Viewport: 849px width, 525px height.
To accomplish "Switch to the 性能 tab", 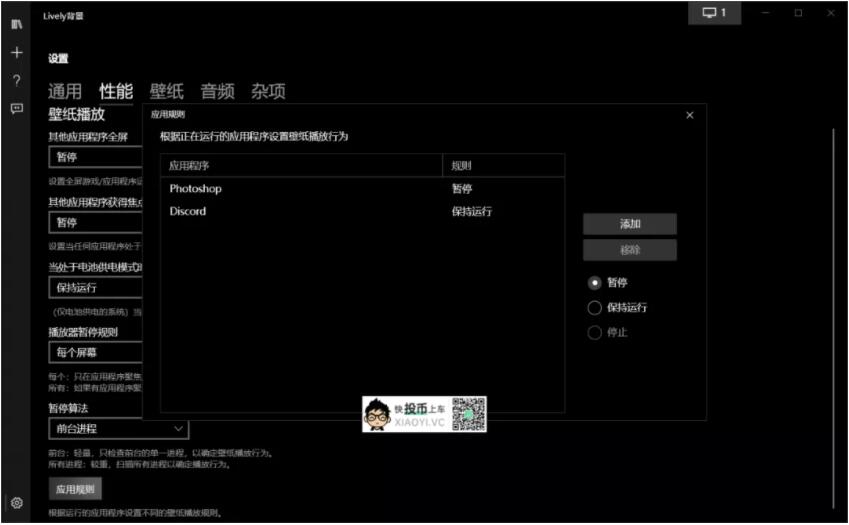I will tap(116, 91).
